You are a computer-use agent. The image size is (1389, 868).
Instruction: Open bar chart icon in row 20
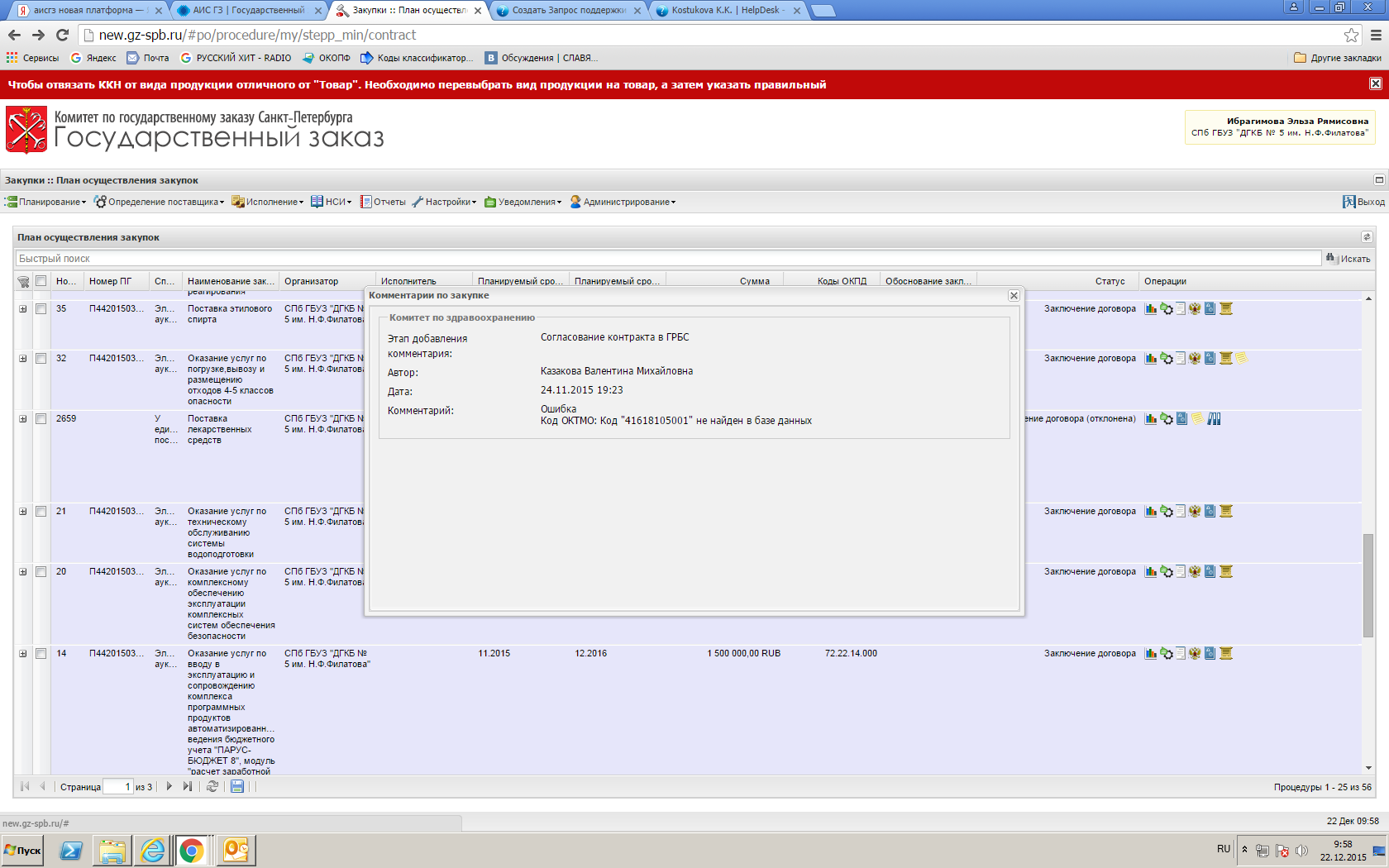1150,572
